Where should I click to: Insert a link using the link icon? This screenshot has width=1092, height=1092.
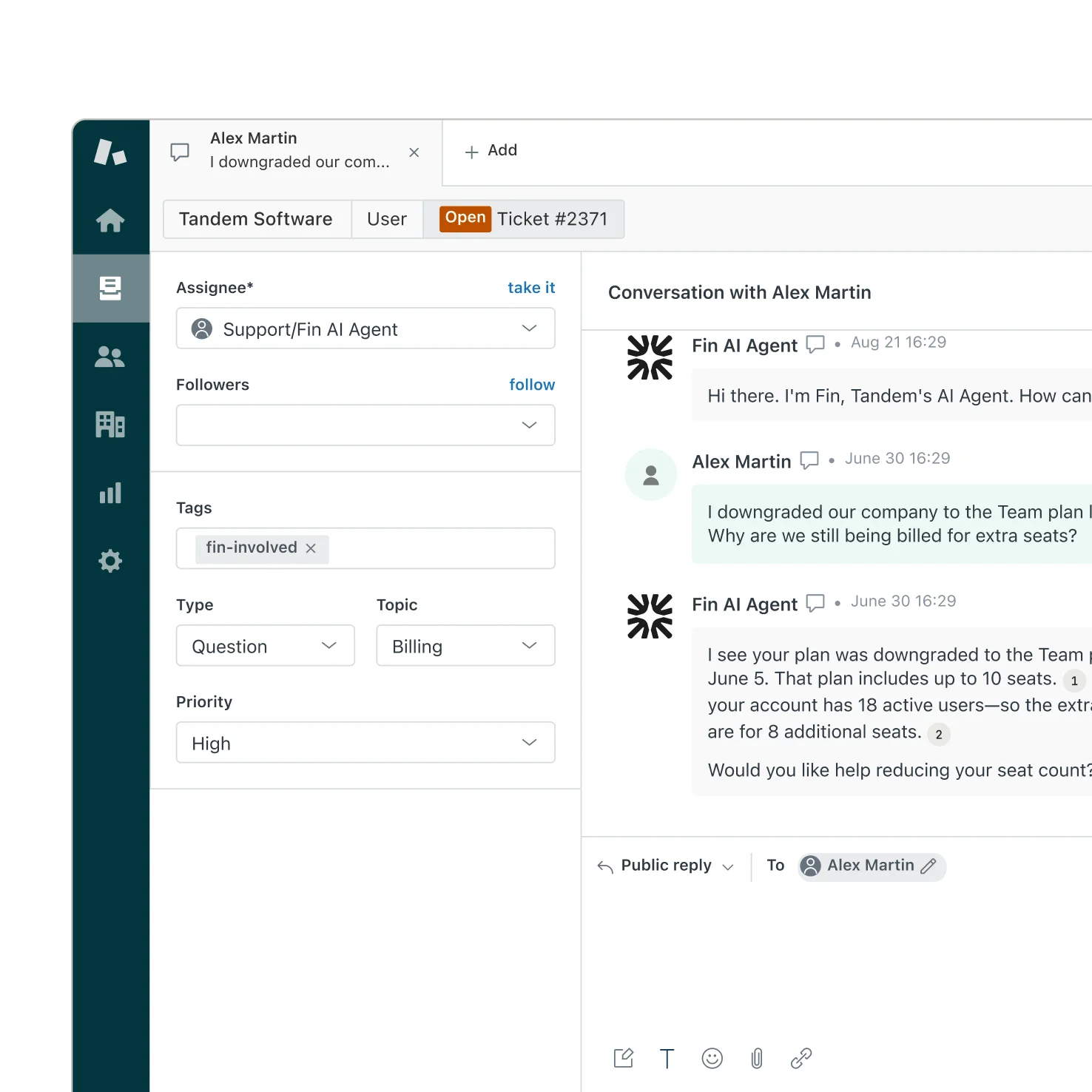click(801, 1058)
